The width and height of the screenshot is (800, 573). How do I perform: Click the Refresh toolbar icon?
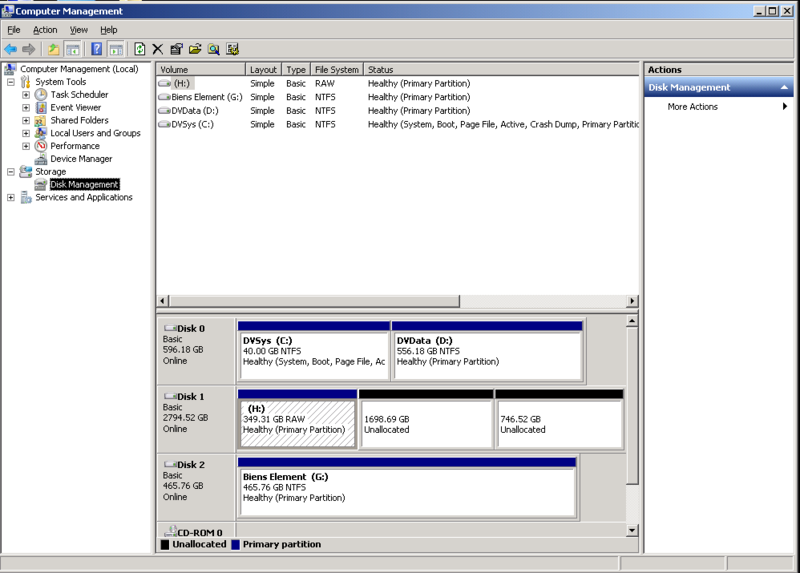140,49
